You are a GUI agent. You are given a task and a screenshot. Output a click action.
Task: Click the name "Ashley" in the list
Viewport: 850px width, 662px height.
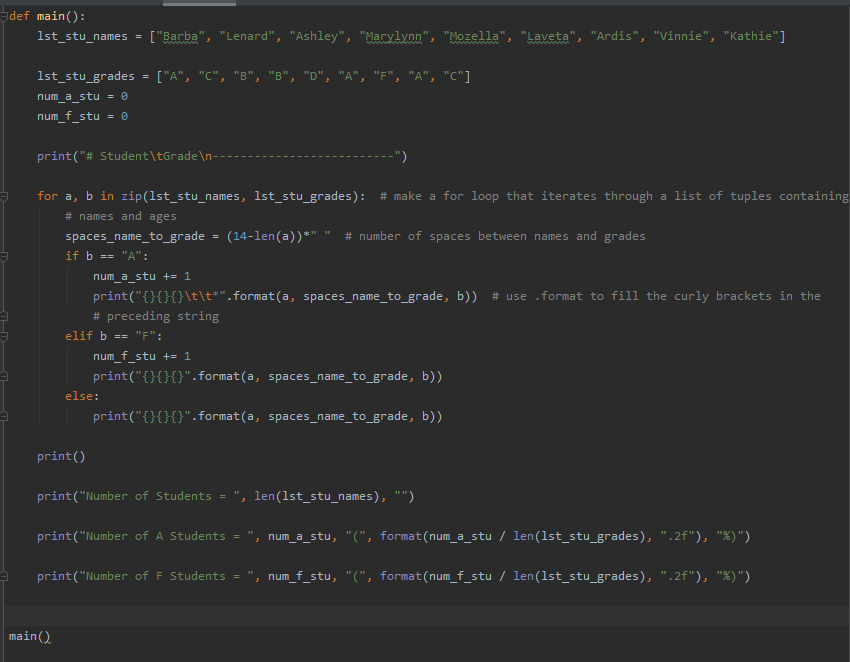pos(317,36)
